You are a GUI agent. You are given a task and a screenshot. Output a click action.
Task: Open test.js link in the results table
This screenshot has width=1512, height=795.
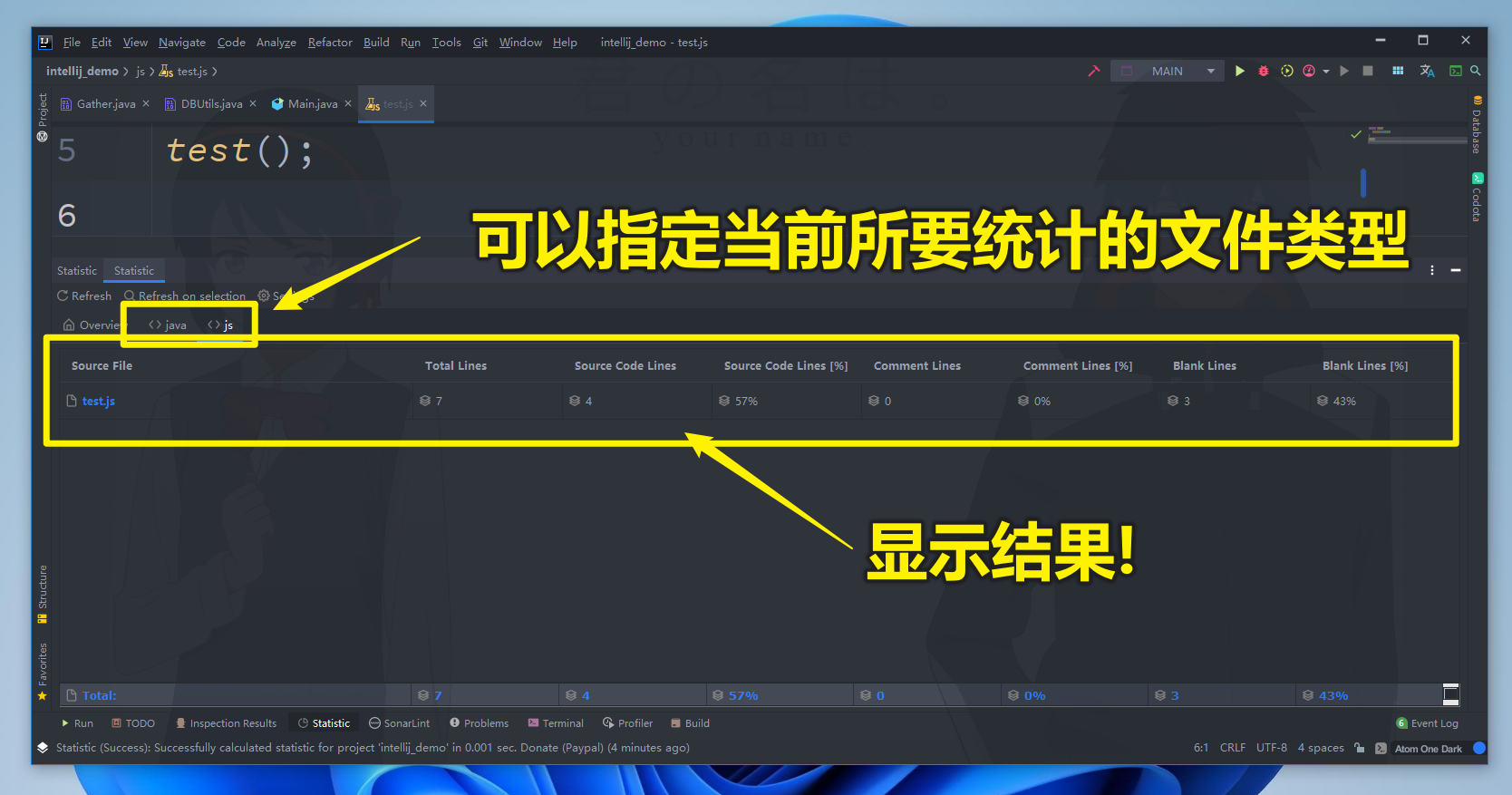[x=99, y=402]
